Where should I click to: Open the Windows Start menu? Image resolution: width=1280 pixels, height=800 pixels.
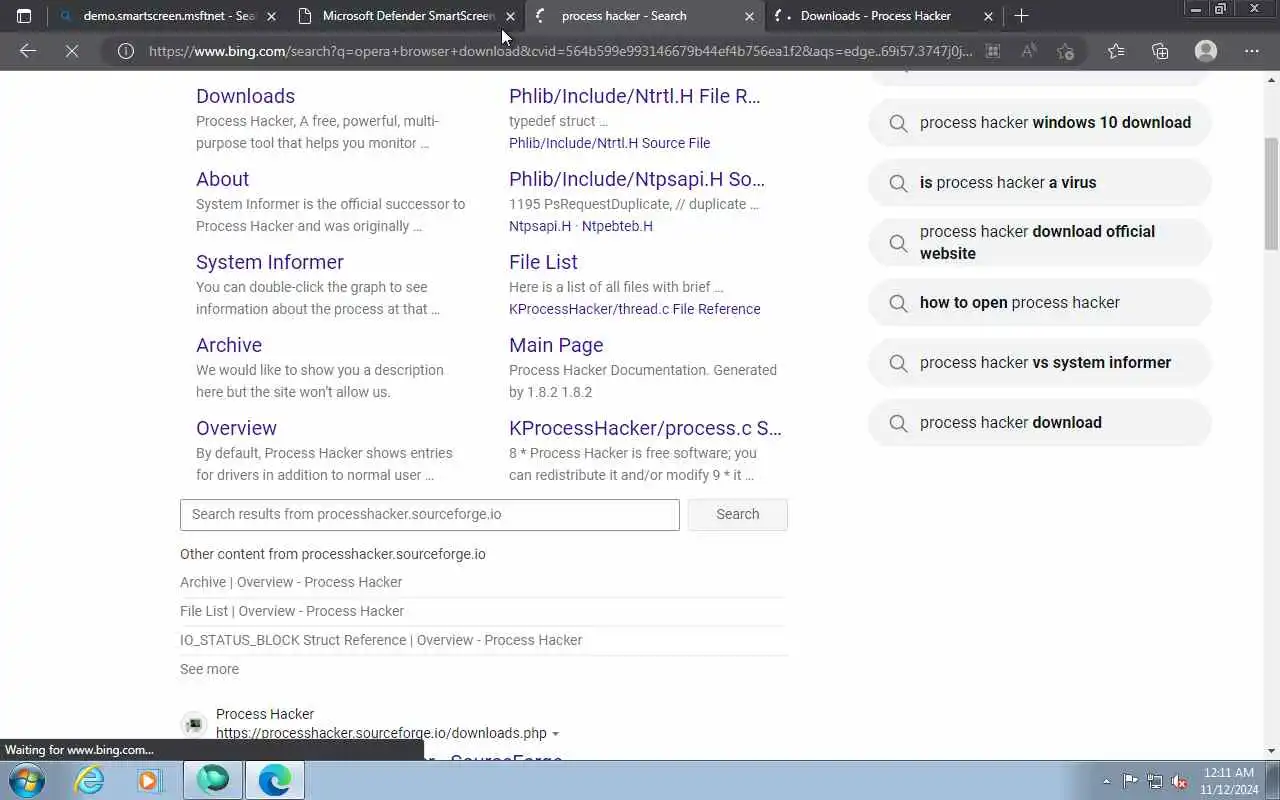coord(26,779)
